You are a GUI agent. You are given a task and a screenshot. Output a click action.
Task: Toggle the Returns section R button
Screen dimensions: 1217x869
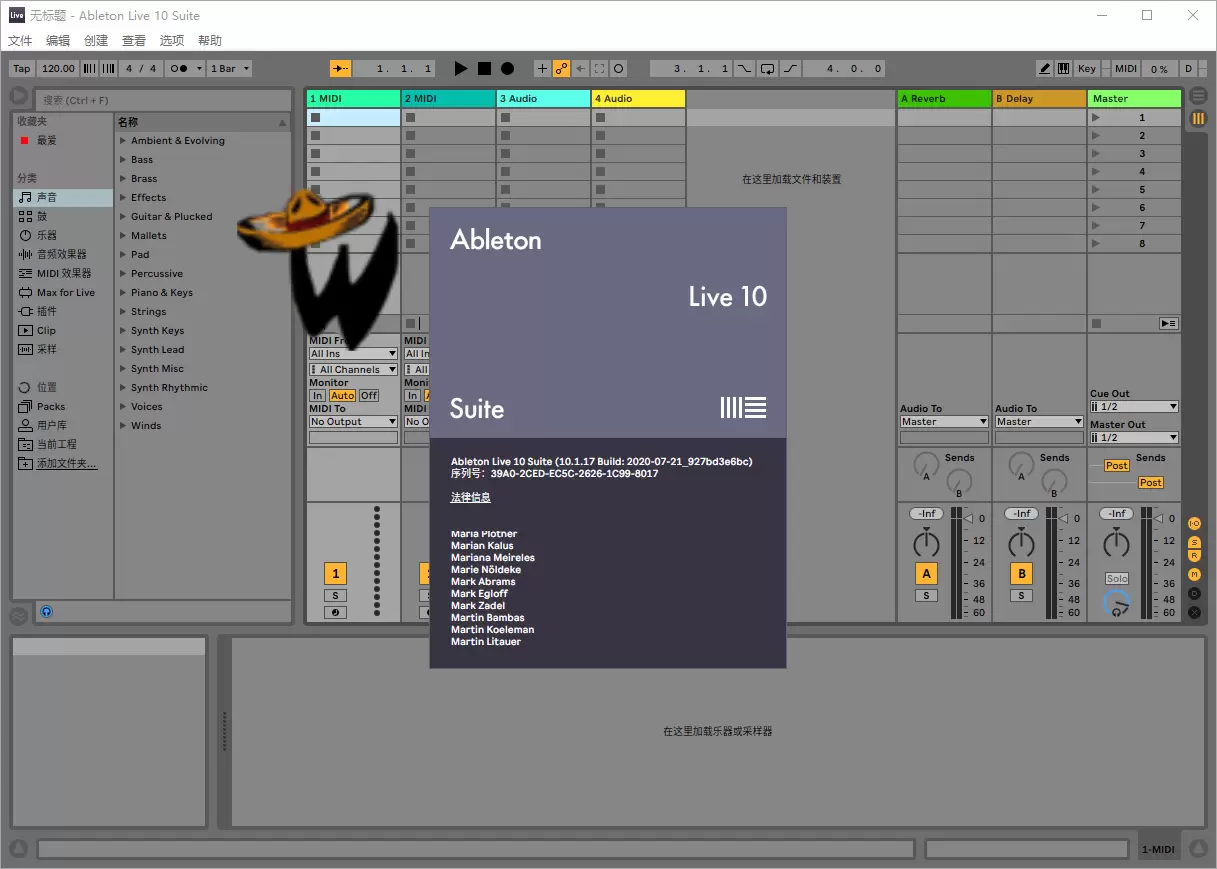(x=1194, y=557)
